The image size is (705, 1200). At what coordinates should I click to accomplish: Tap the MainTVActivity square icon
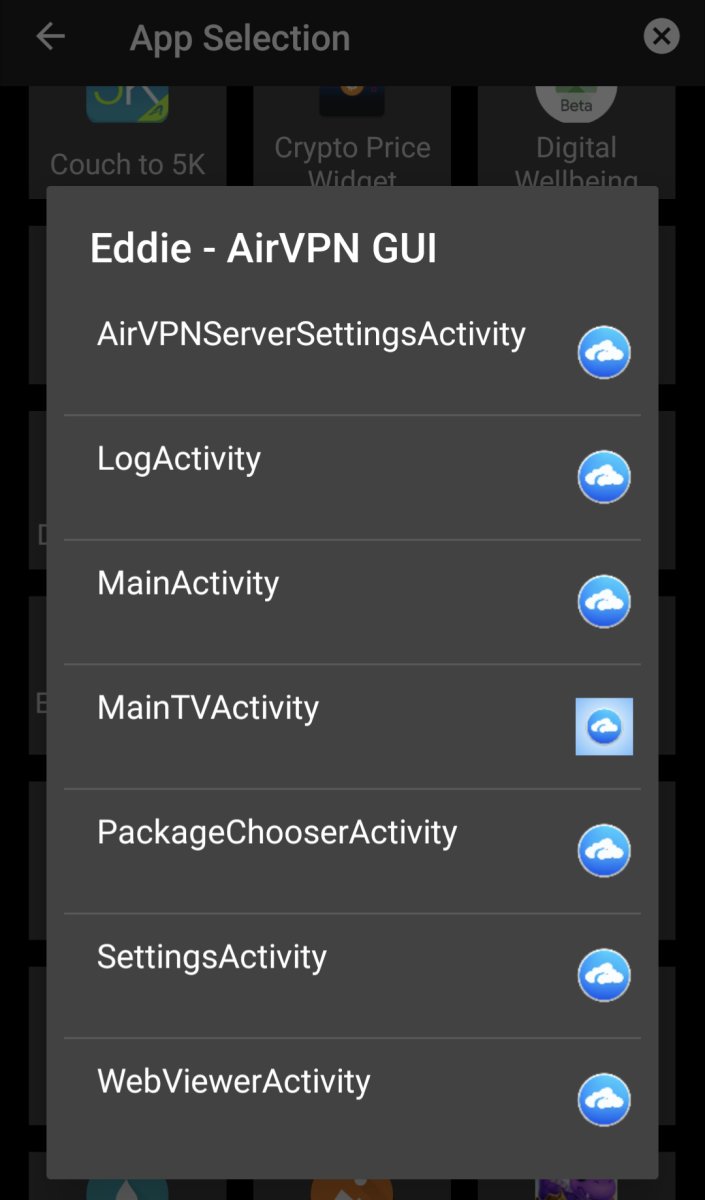pos(604,726)
